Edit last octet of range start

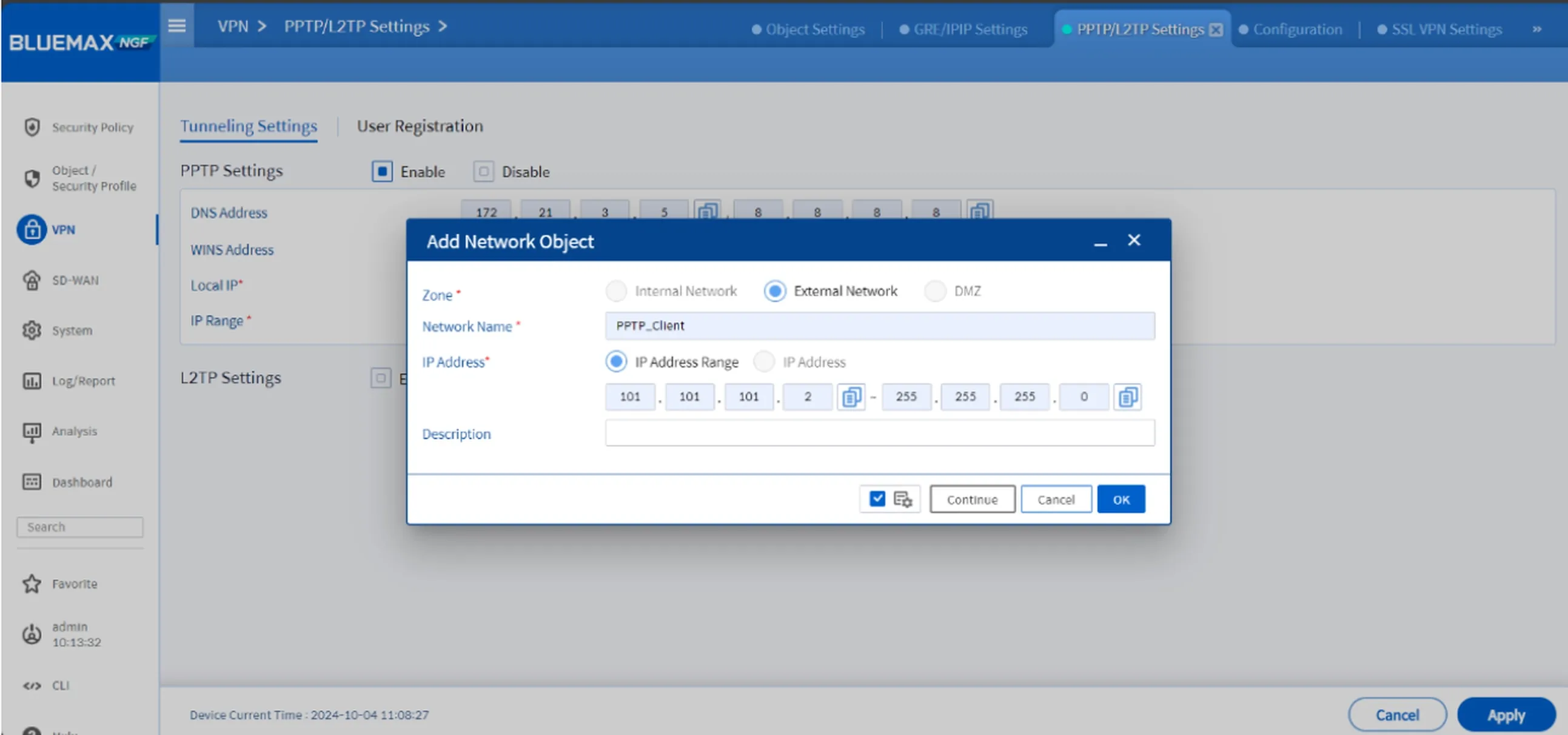tap(807, 397)
